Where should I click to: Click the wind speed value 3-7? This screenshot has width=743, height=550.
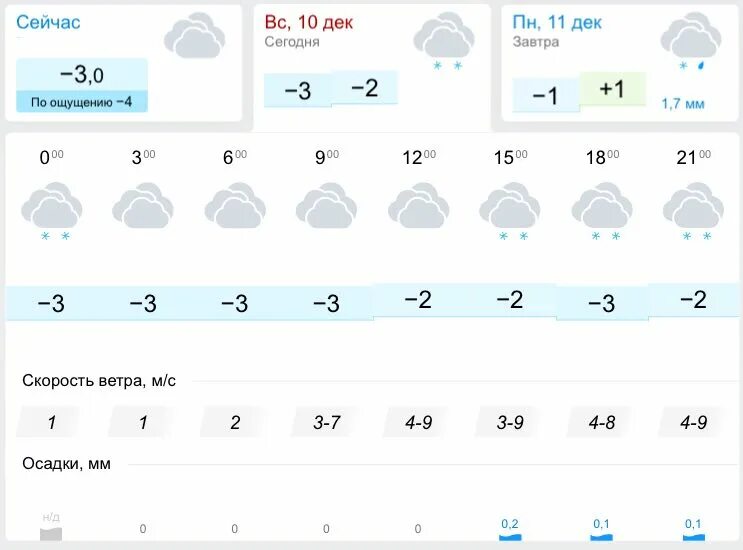(327, 422)
